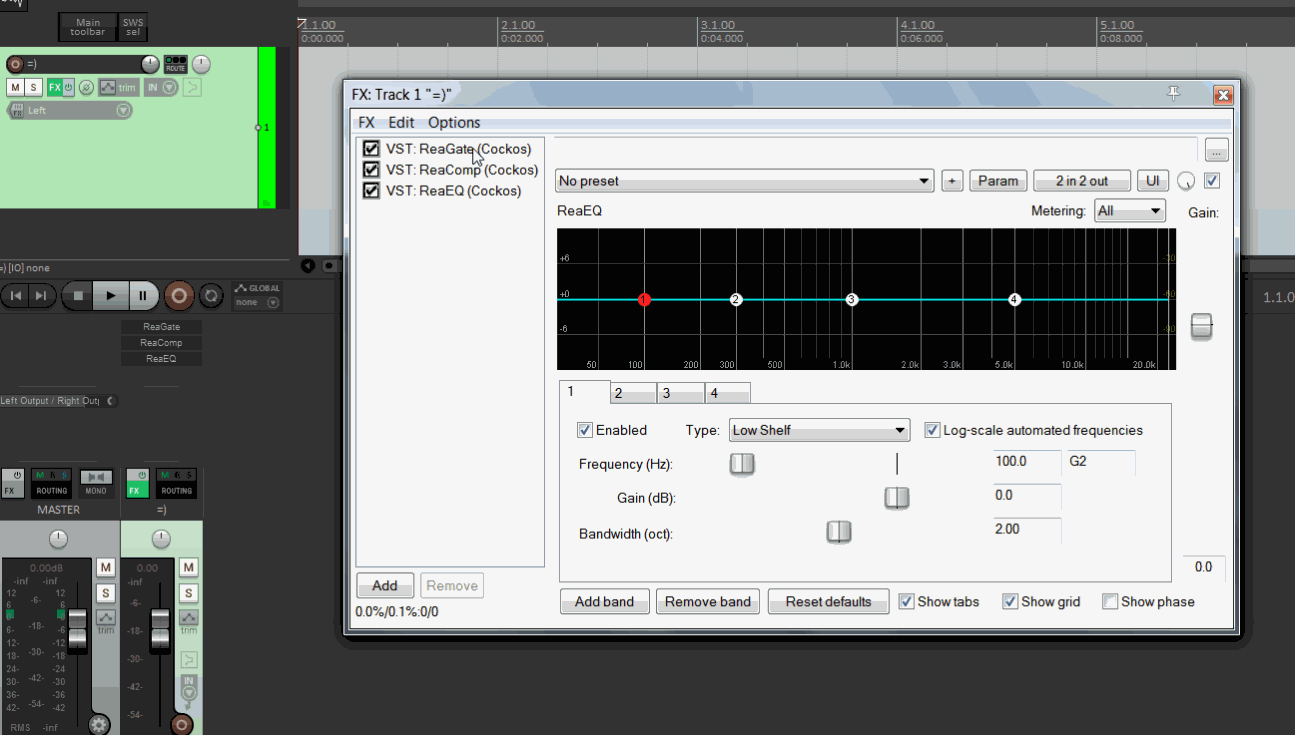This screenshot has width=1295, height=735.
Task: Solo track =) in the mixer strip
Action: tap(188, 593)
